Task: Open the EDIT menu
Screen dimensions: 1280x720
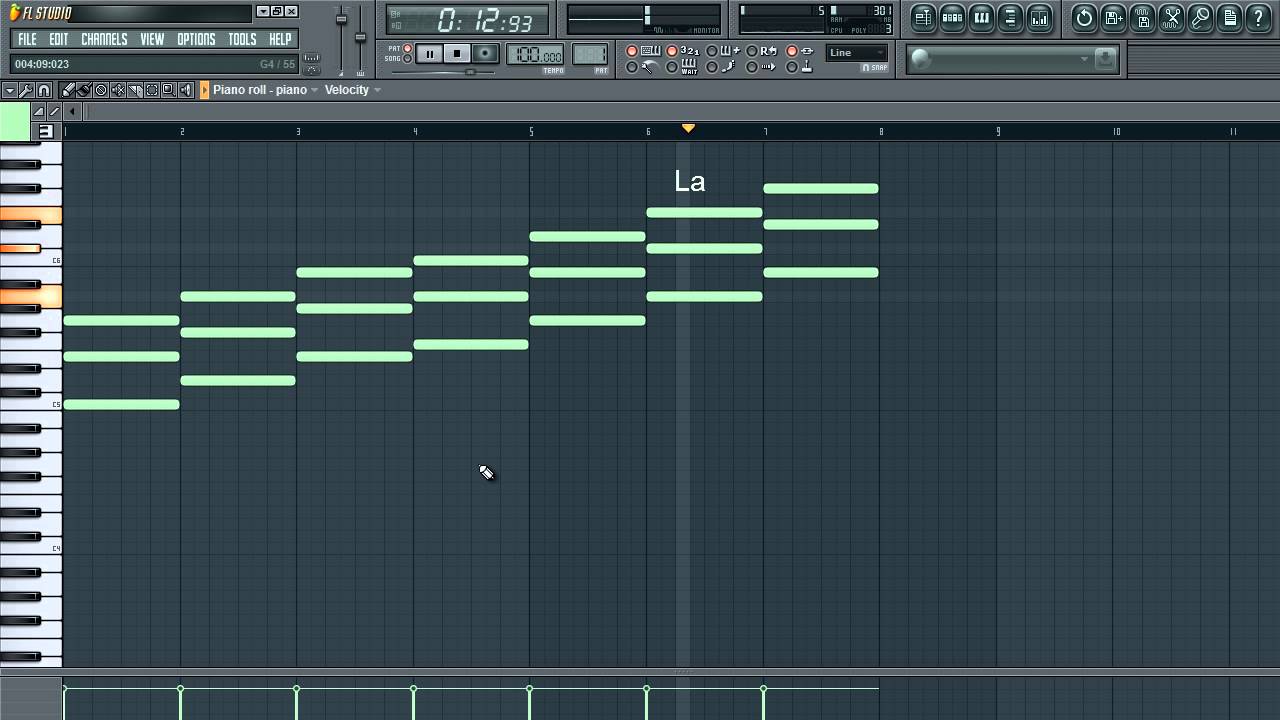Action: pyautogui.click(x=59, y=39)
